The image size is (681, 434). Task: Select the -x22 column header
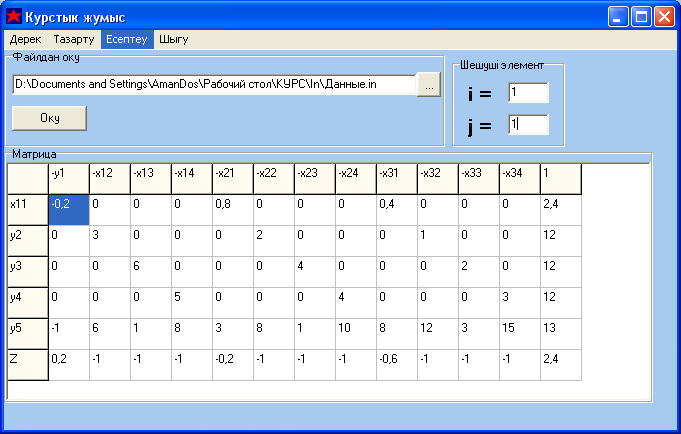point(274,179)
